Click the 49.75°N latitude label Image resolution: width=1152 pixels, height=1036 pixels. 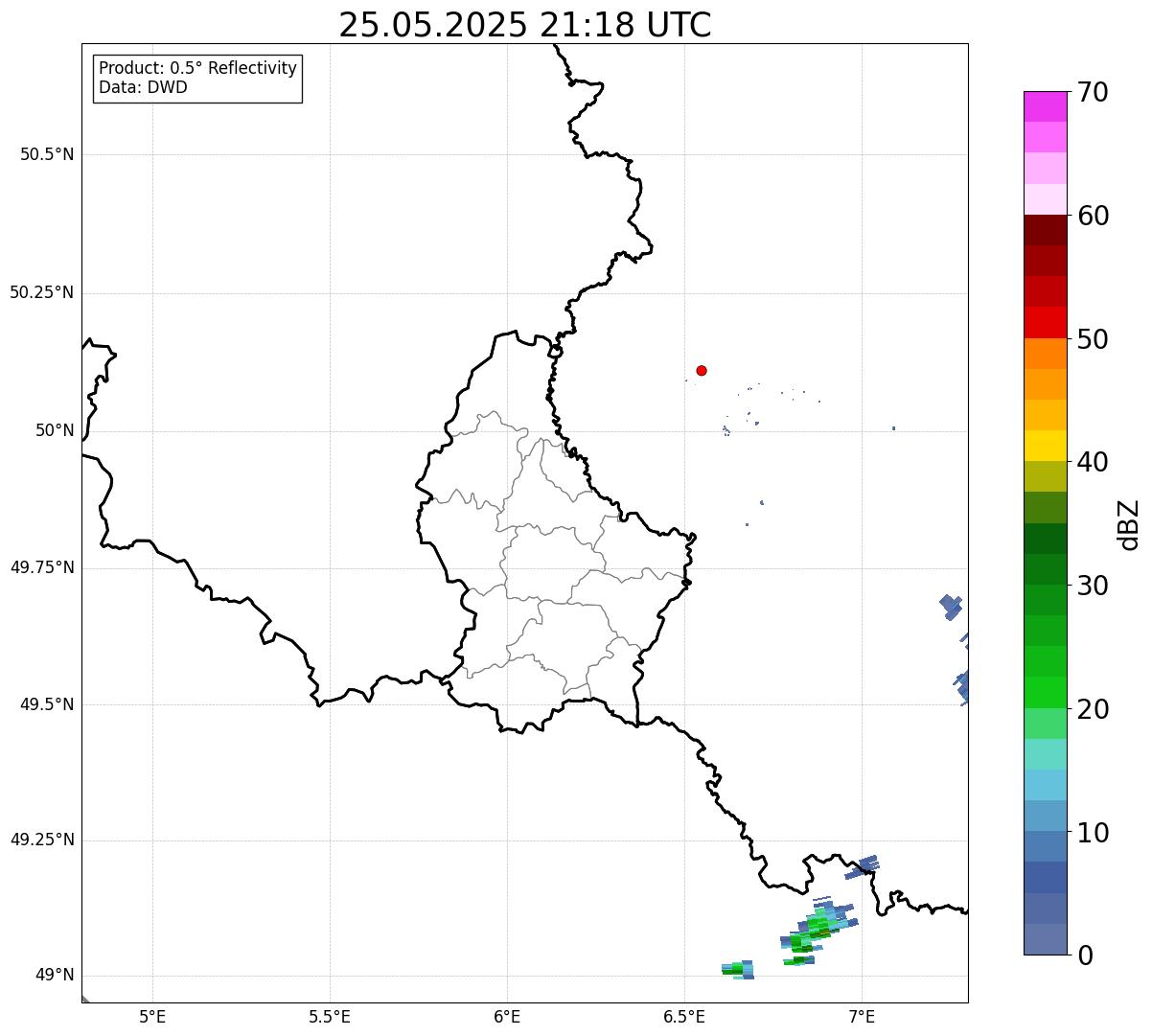41,567
